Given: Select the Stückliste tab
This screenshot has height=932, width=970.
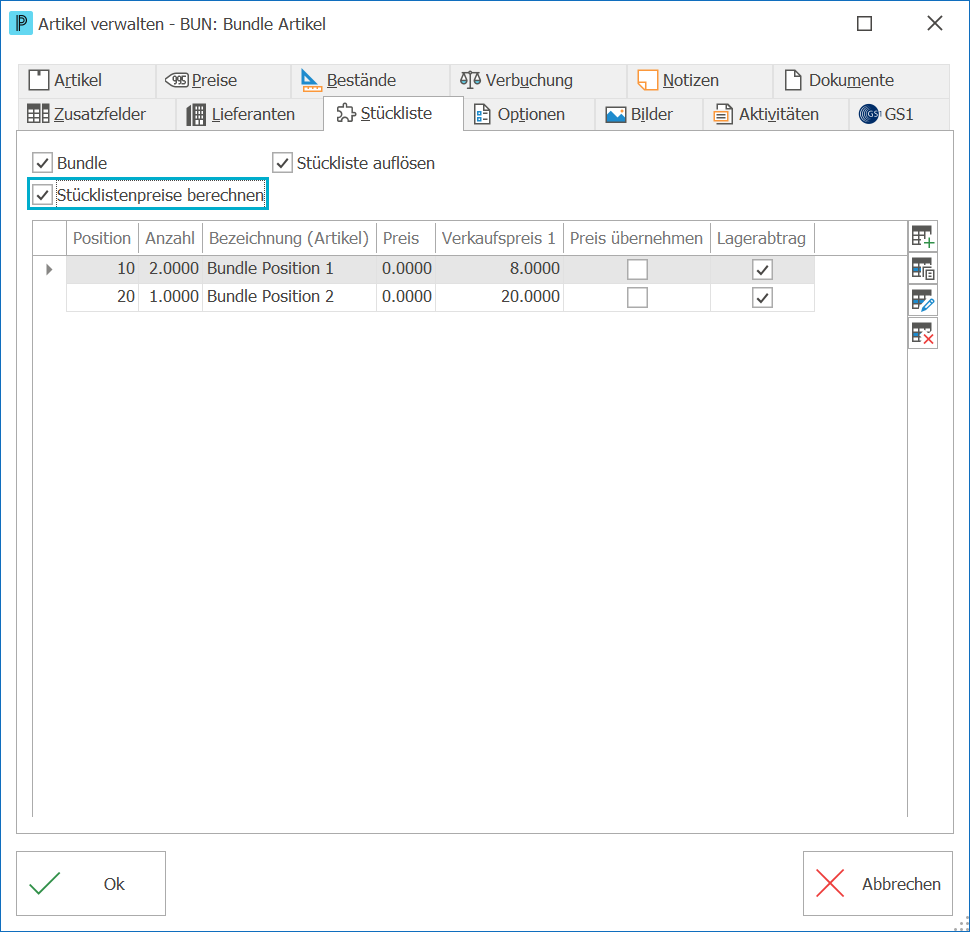Looking at the screenshot, I should click(x=393, y=113).
